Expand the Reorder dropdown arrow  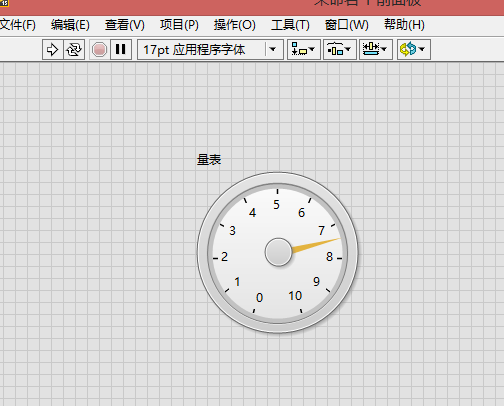(x=422, y=49)
